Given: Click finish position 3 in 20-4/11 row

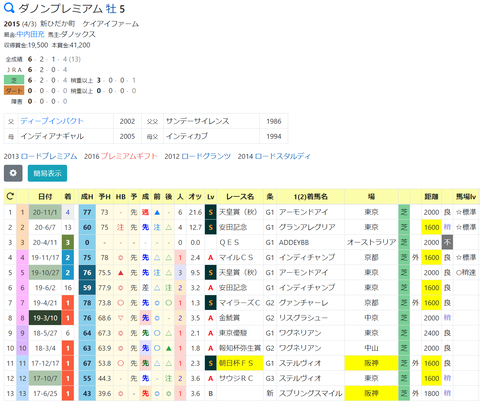Looking at the screenshot, I should tap(68, 242).
